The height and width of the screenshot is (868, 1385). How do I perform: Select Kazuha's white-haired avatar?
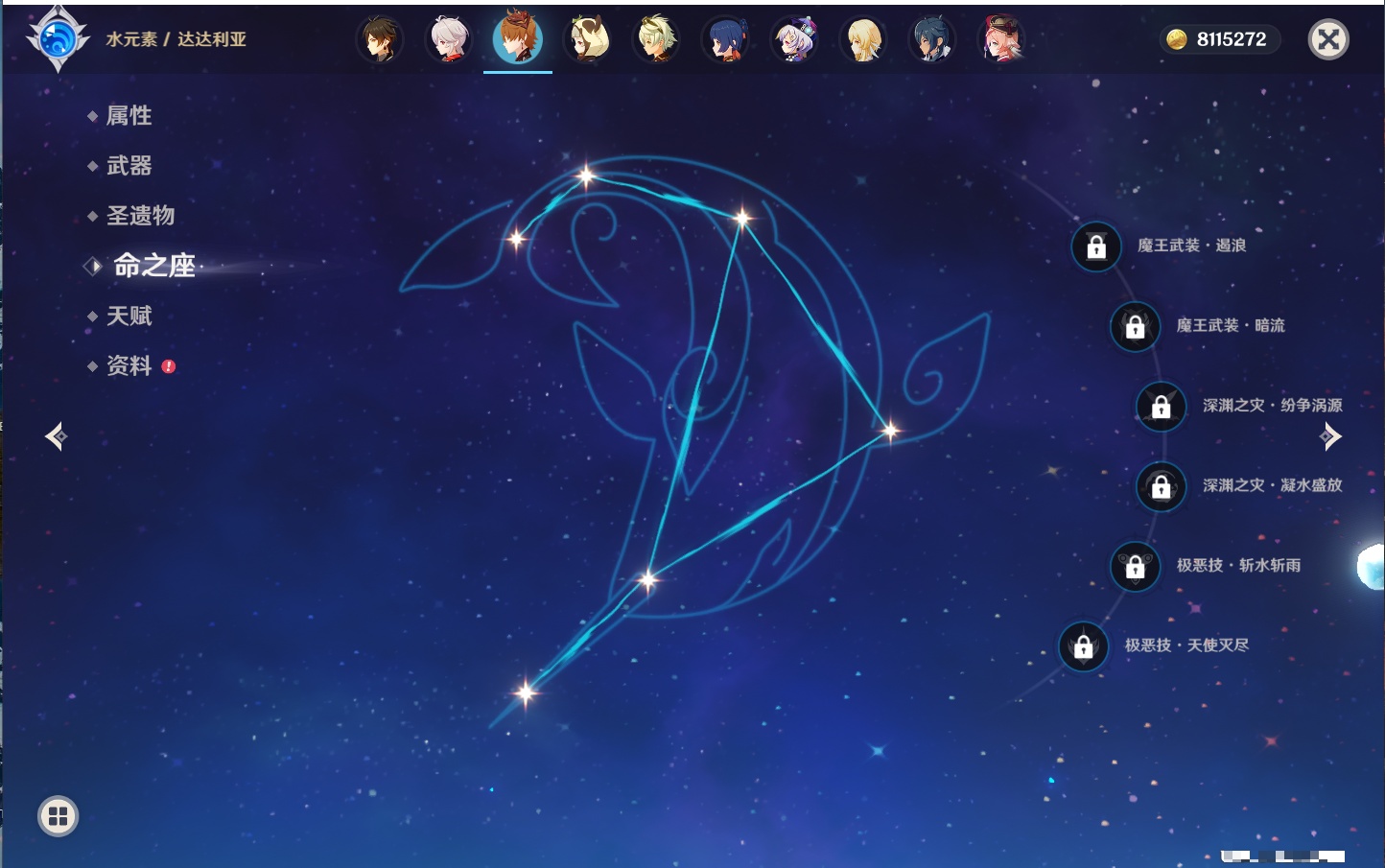[449, 39]
